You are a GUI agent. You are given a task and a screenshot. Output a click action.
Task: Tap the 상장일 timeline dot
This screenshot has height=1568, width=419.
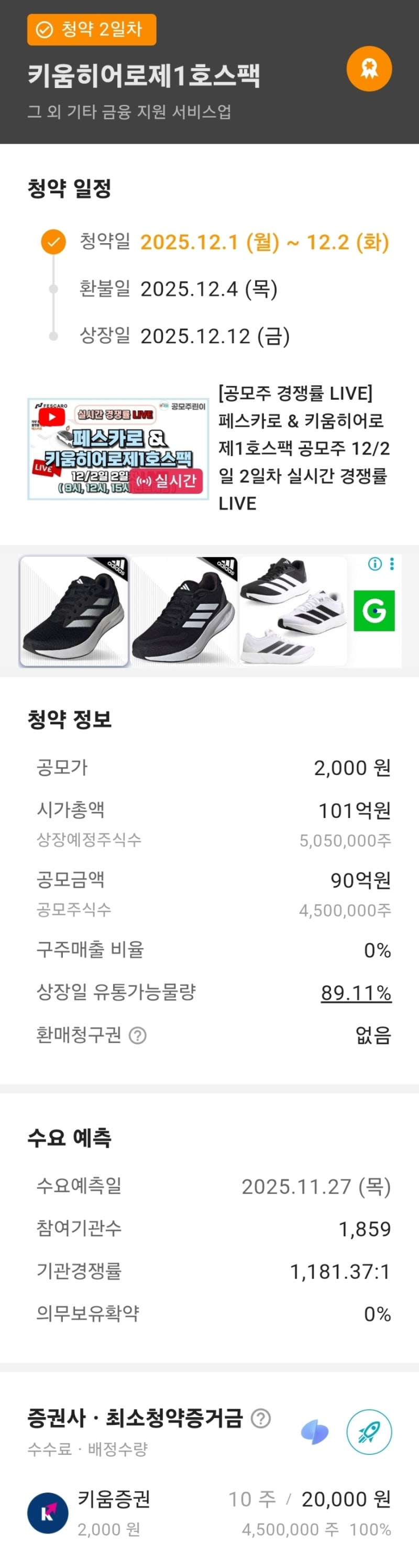click(53, 336)
